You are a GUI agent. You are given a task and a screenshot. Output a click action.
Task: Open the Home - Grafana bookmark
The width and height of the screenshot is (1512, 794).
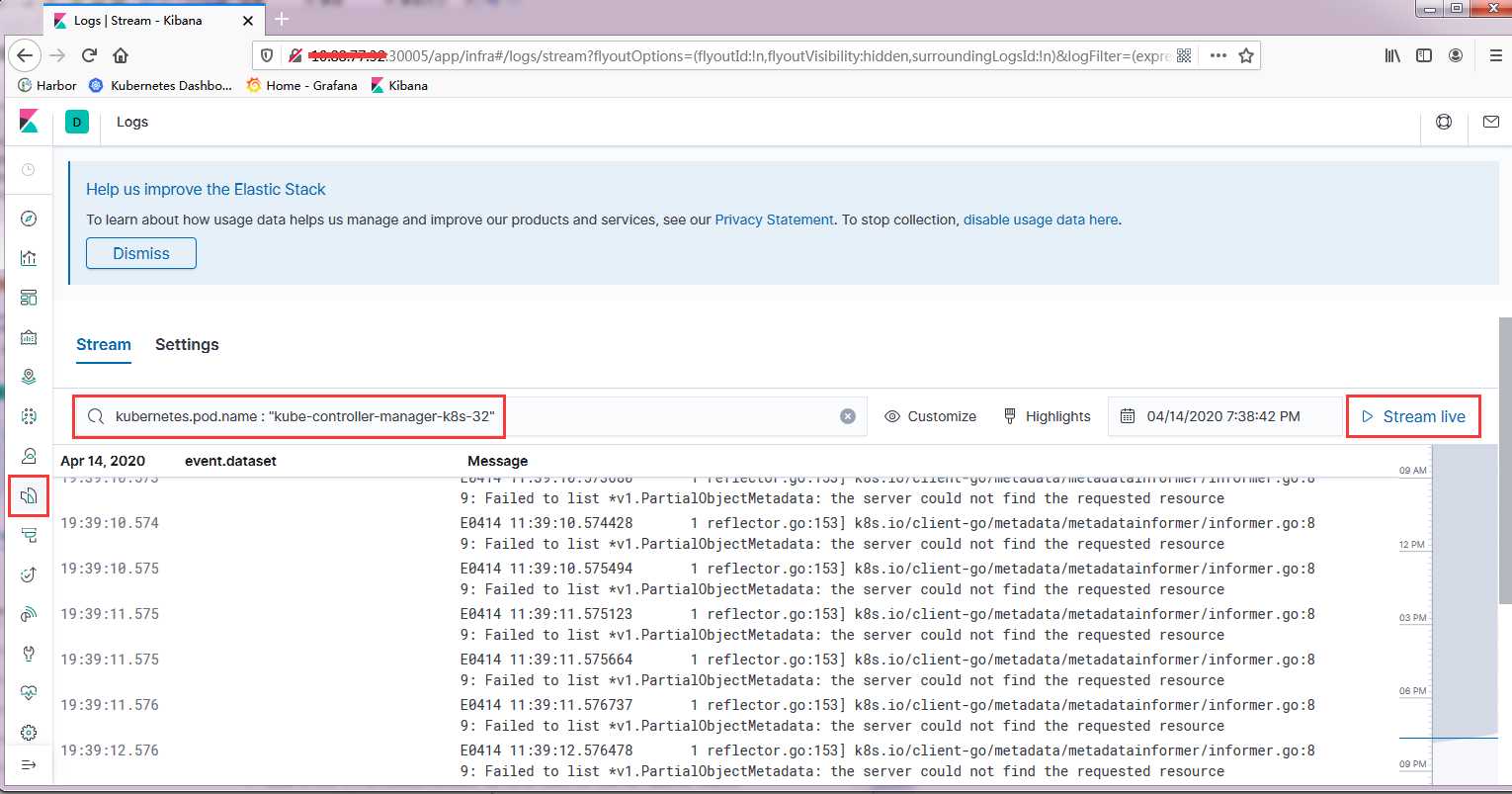tap(302, 85)
